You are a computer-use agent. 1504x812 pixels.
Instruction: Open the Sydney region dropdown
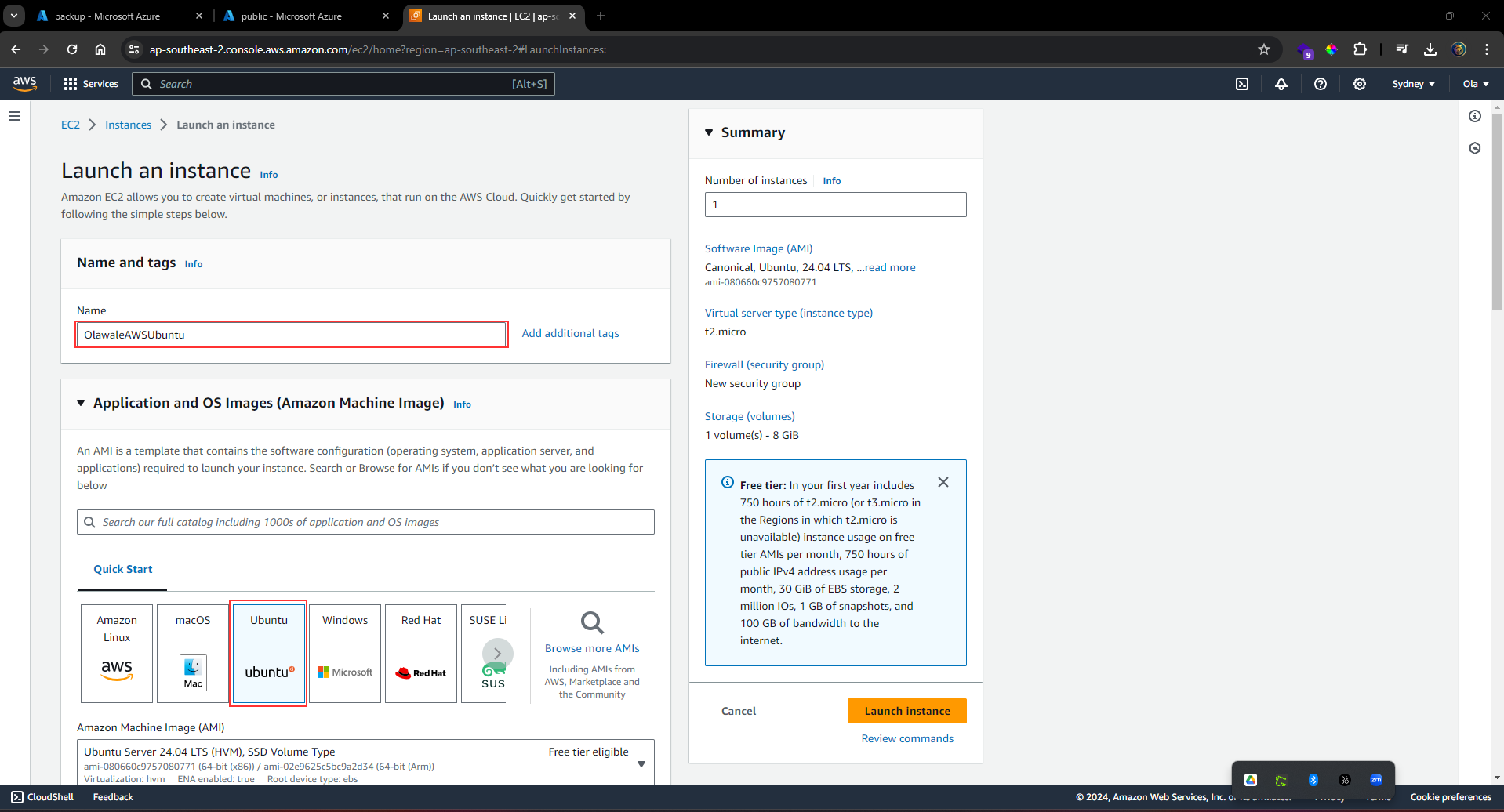click(x=1414, y=84)
